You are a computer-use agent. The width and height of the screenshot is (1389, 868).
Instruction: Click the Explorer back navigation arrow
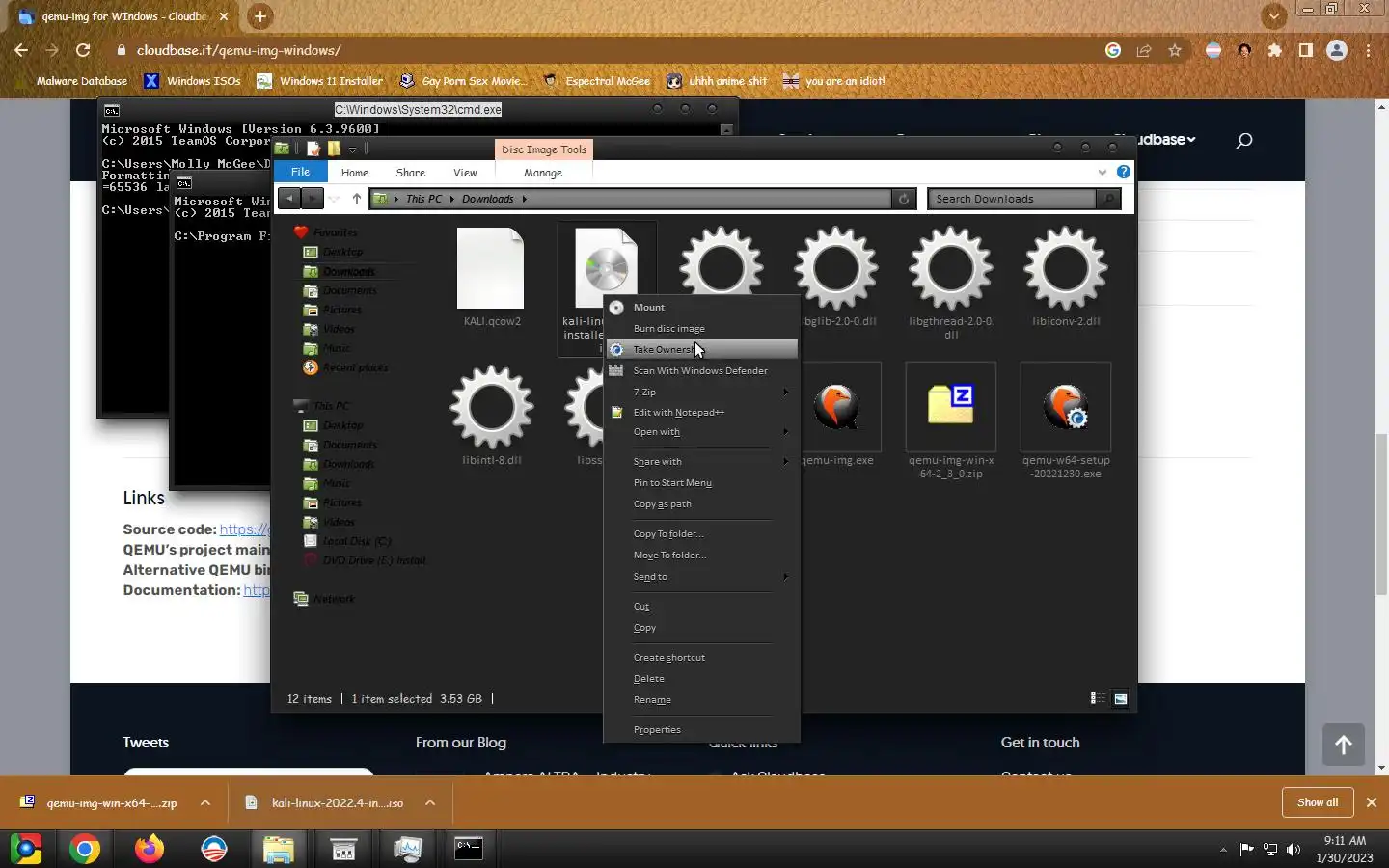(x=289, y=199)
